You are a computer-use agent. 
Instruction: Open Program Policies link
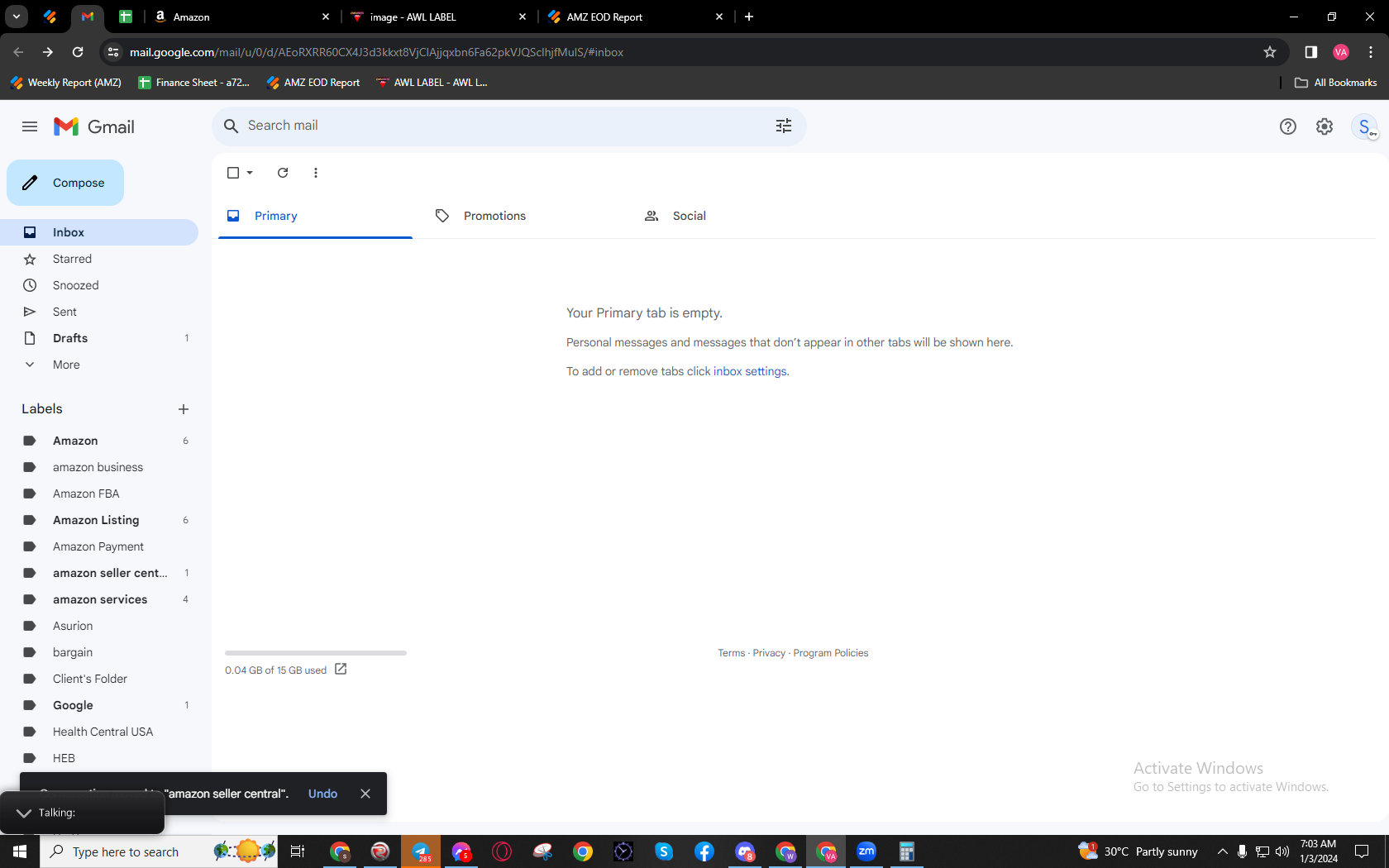[831, 653]
